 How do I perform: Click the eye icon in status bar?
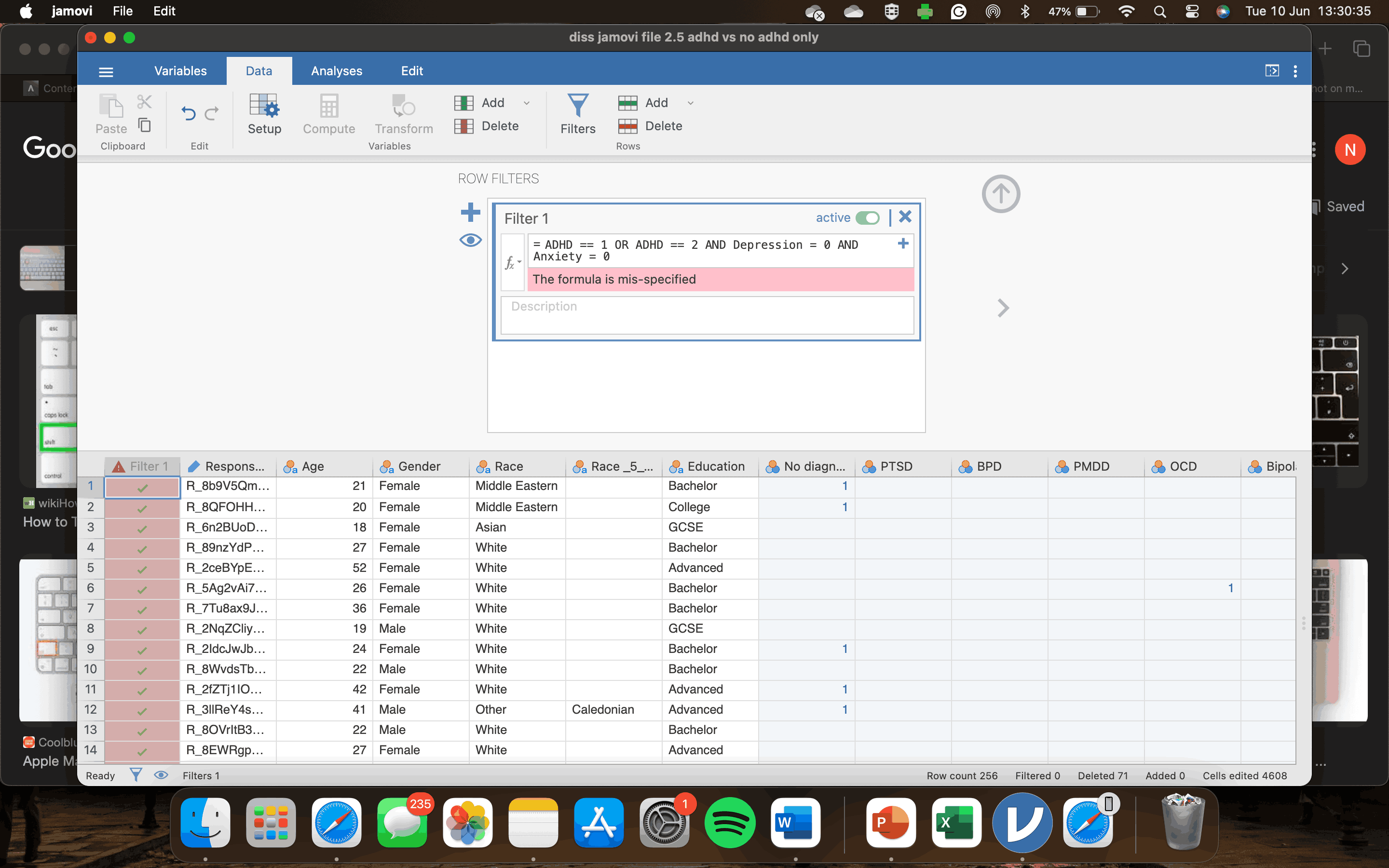(161, 775)
